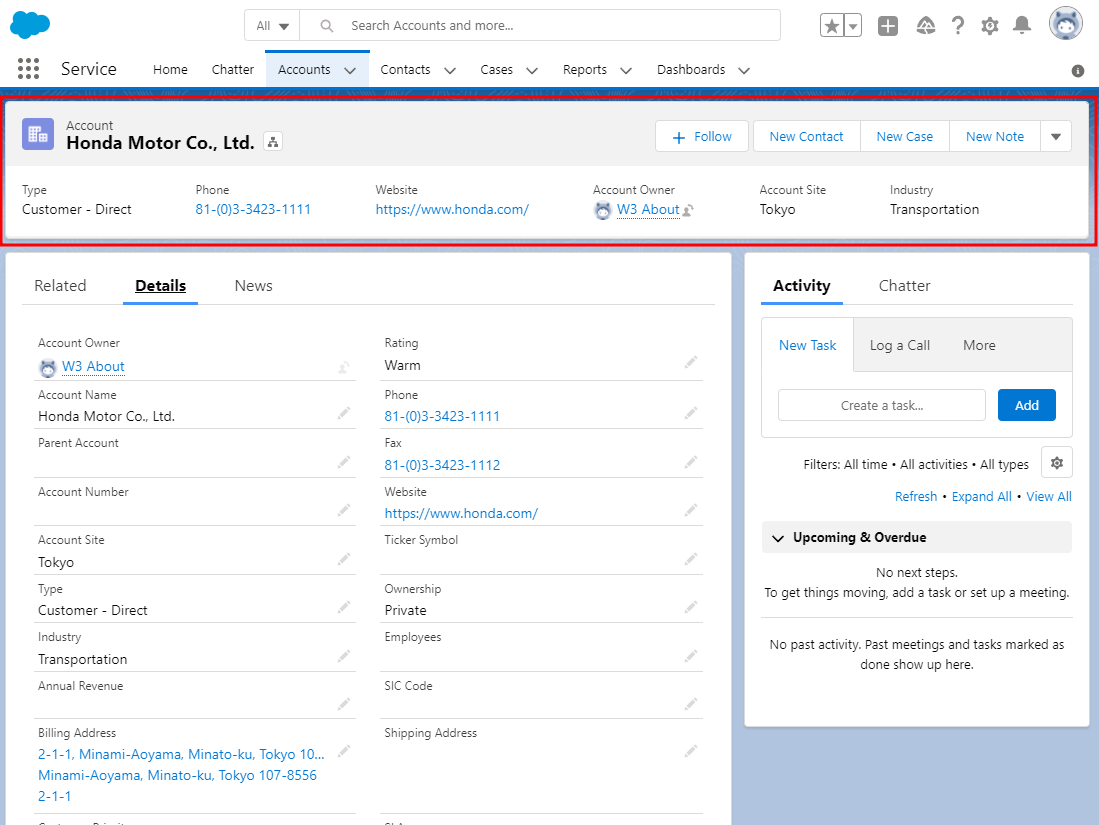Edit Account Name pencil icon

343,414
